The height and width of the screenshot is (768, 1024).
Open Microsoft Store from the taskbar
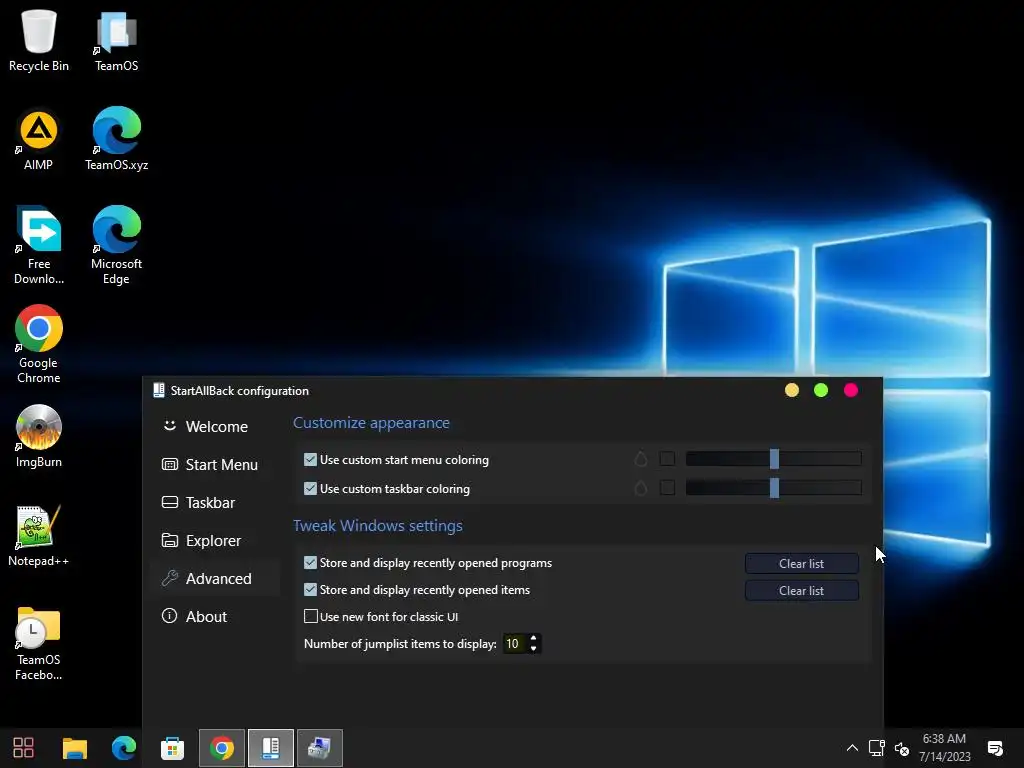(172, 748)
